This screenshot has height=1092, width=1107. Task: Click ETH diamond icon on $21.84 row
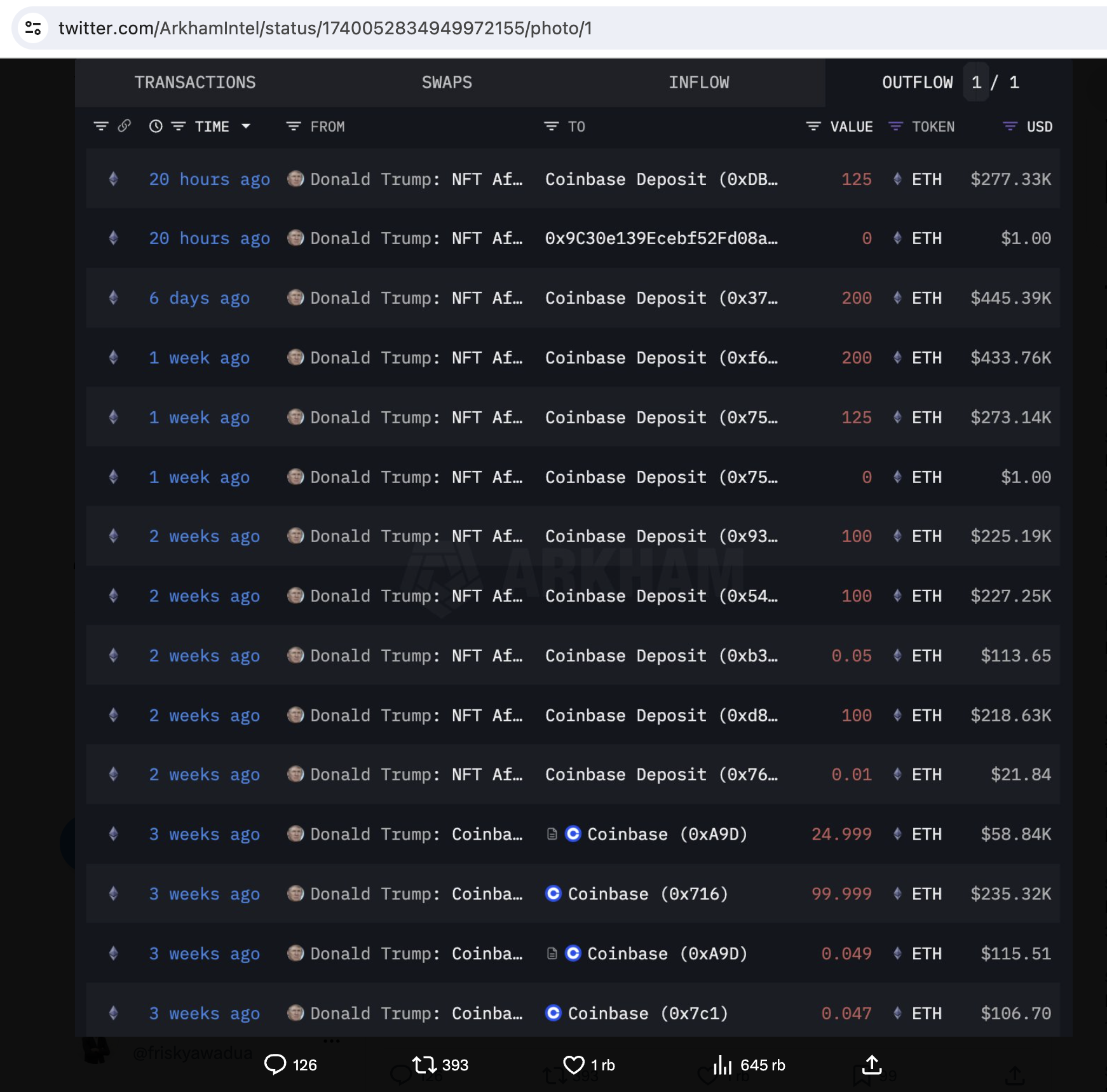coord(897,774)
